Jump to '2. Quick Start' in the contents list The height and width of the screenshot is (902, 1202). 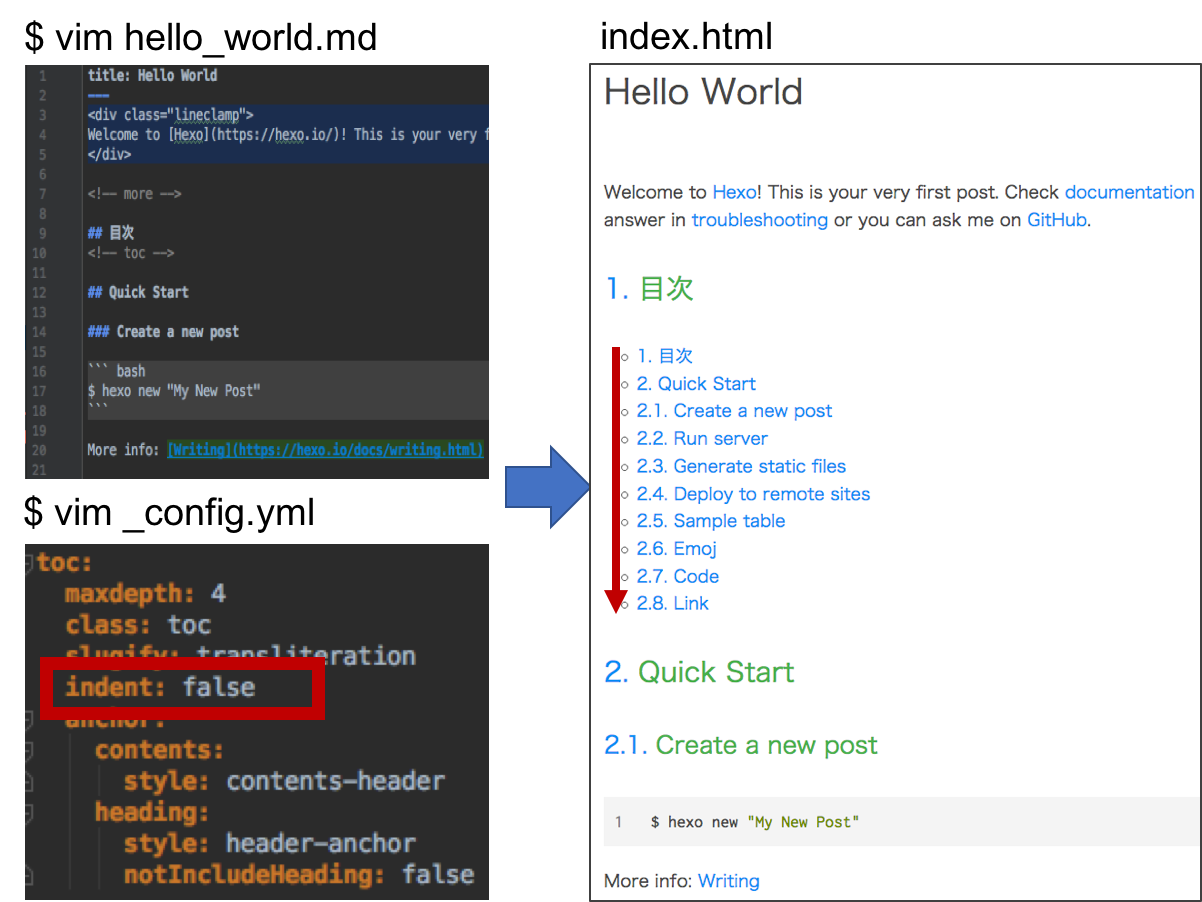pyautogui.click(x=696, y=384)
